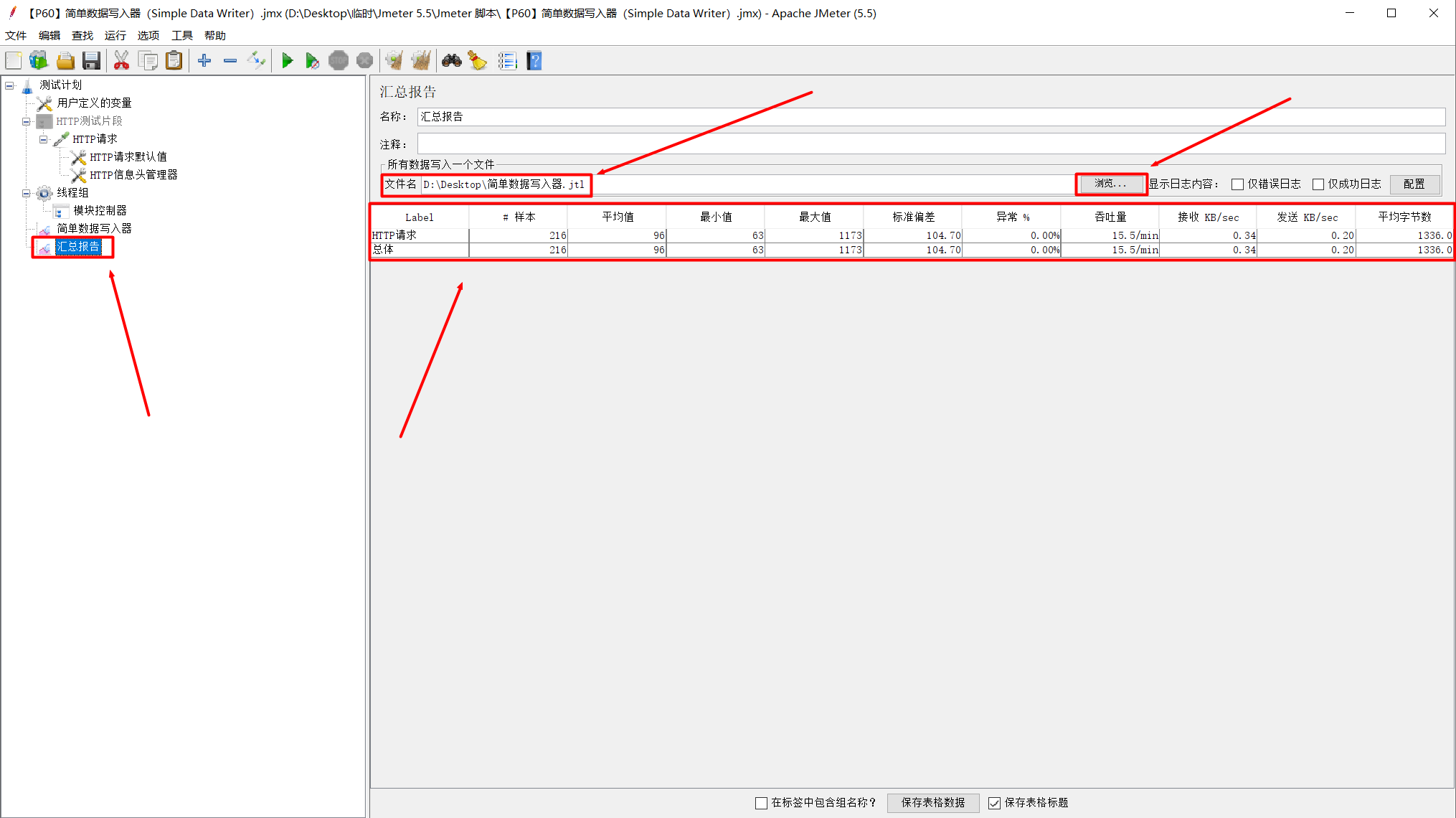Open the 选项 menu
Screen dimensions: 1456x818
coord(148,35)
